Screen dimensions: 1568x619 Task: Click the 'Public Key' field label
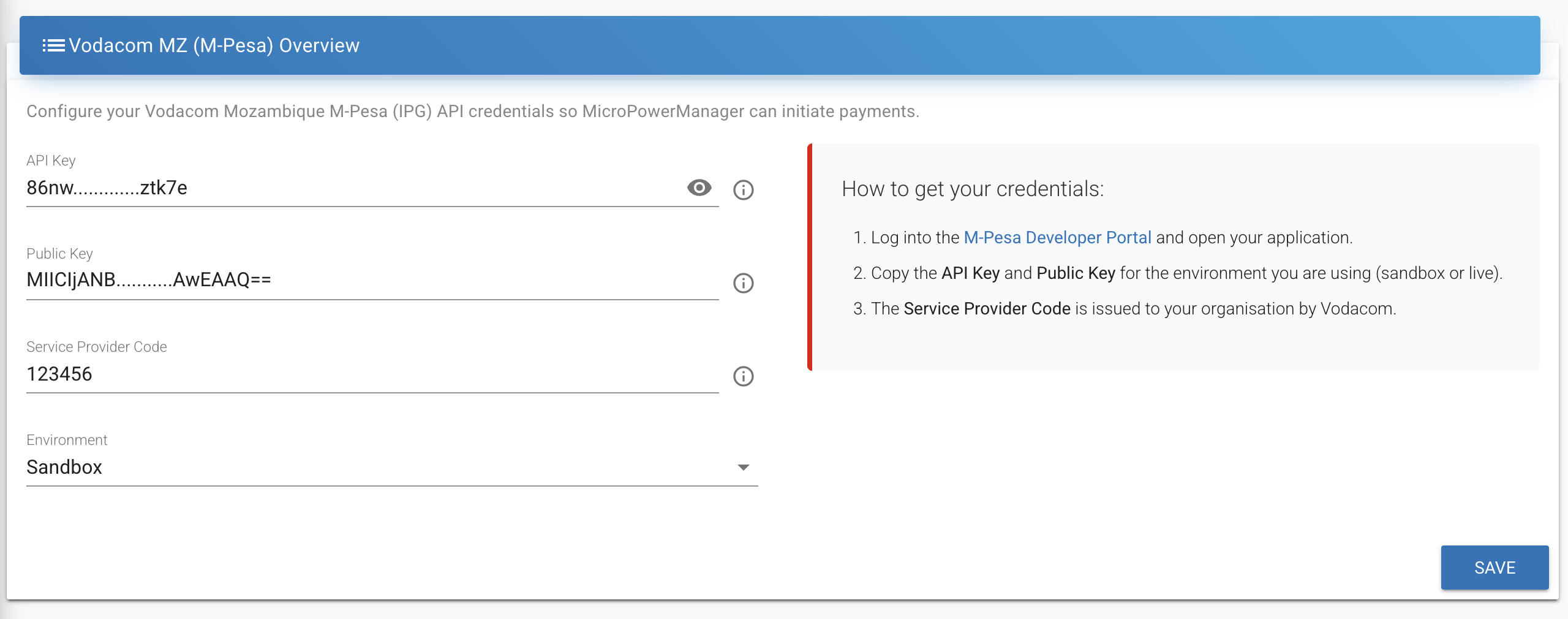tap(59, 254)
